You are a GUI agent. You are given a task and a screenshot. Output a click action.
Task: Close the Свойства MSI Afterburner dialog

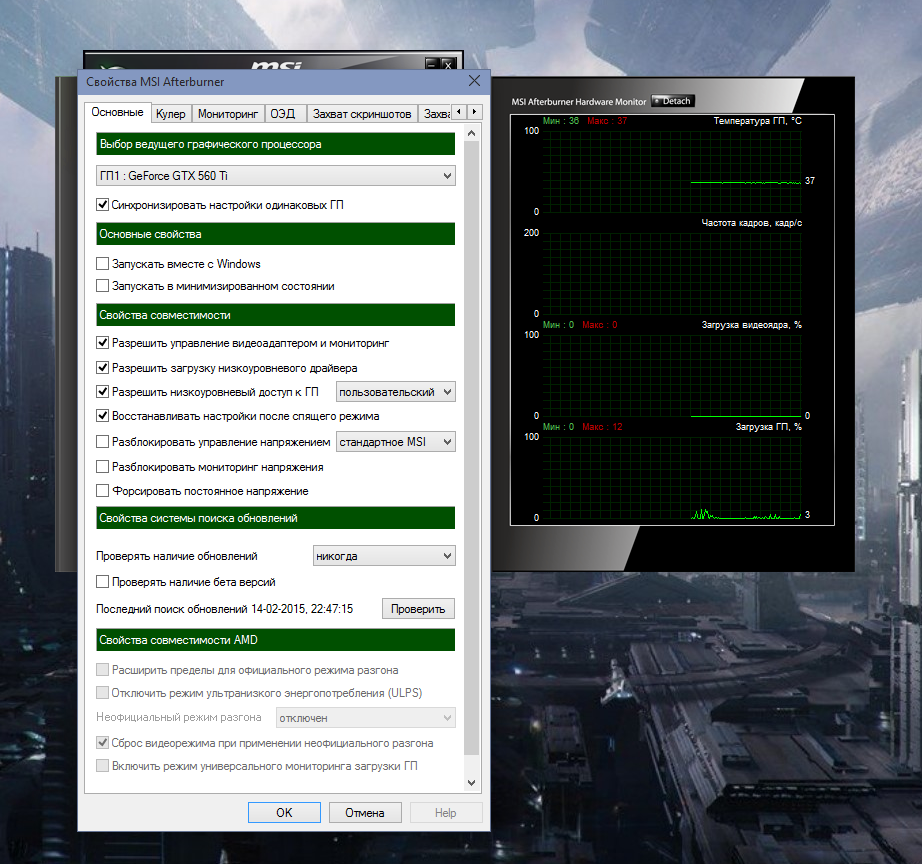pos(475,81)
